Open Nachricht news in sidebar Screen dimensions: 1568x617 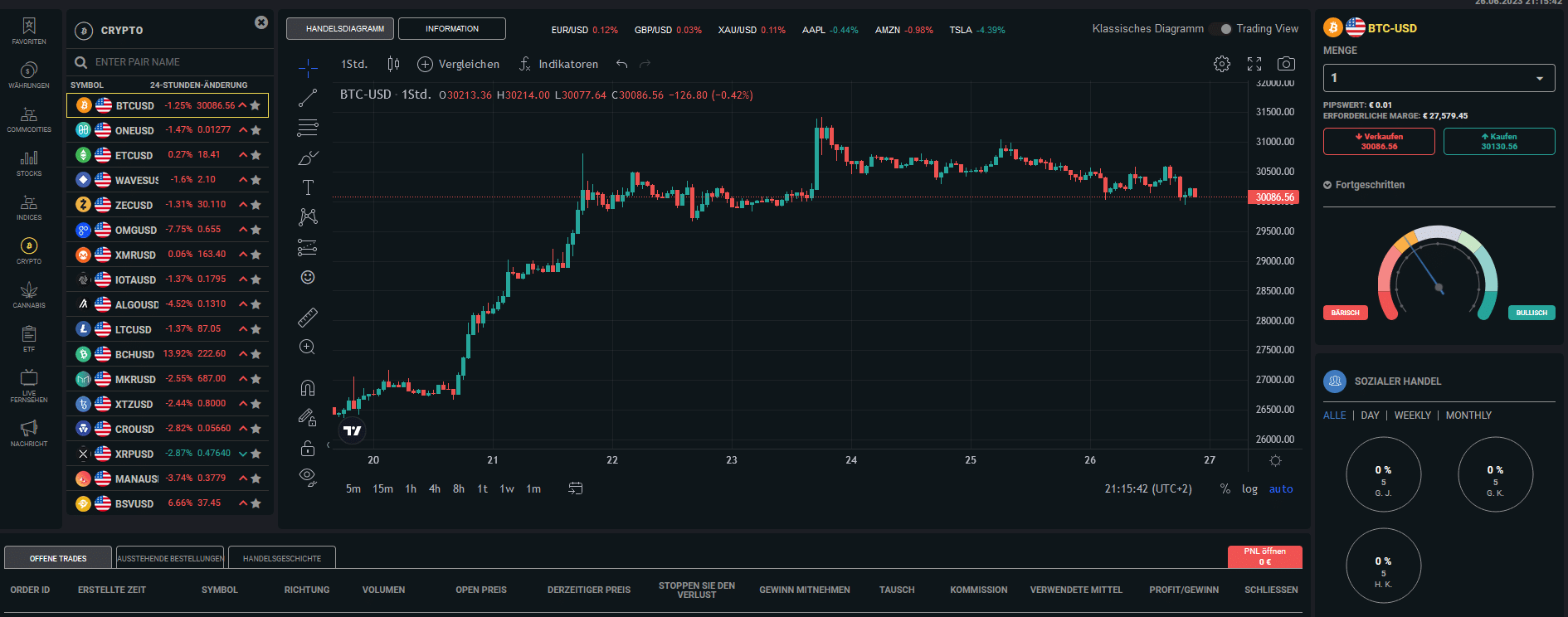[29, 433]
